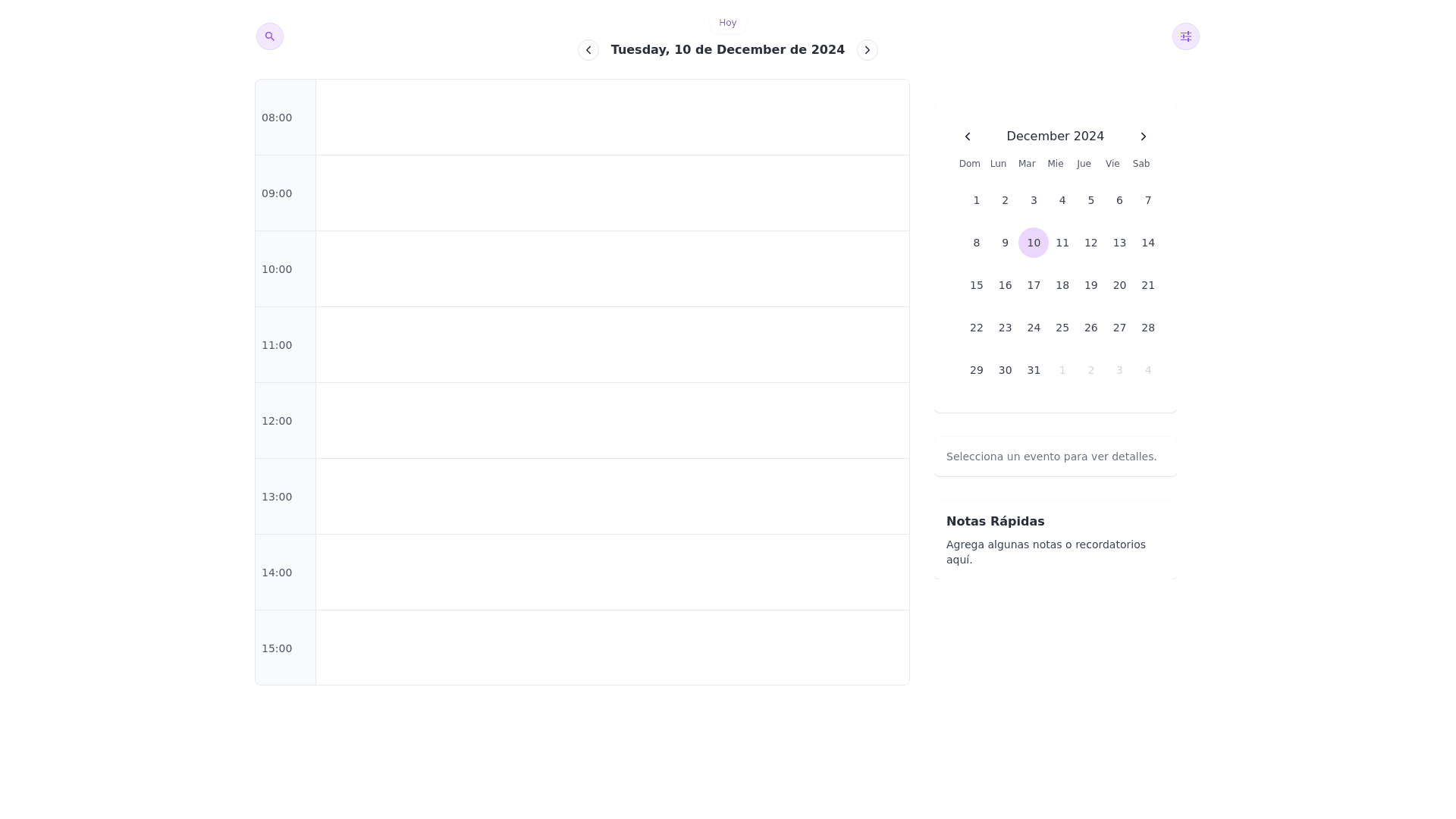Select December 10 highlighted date
The width and height of the screenshot is (1456, 819).
pyautogui.click(x=1033, y=243)
